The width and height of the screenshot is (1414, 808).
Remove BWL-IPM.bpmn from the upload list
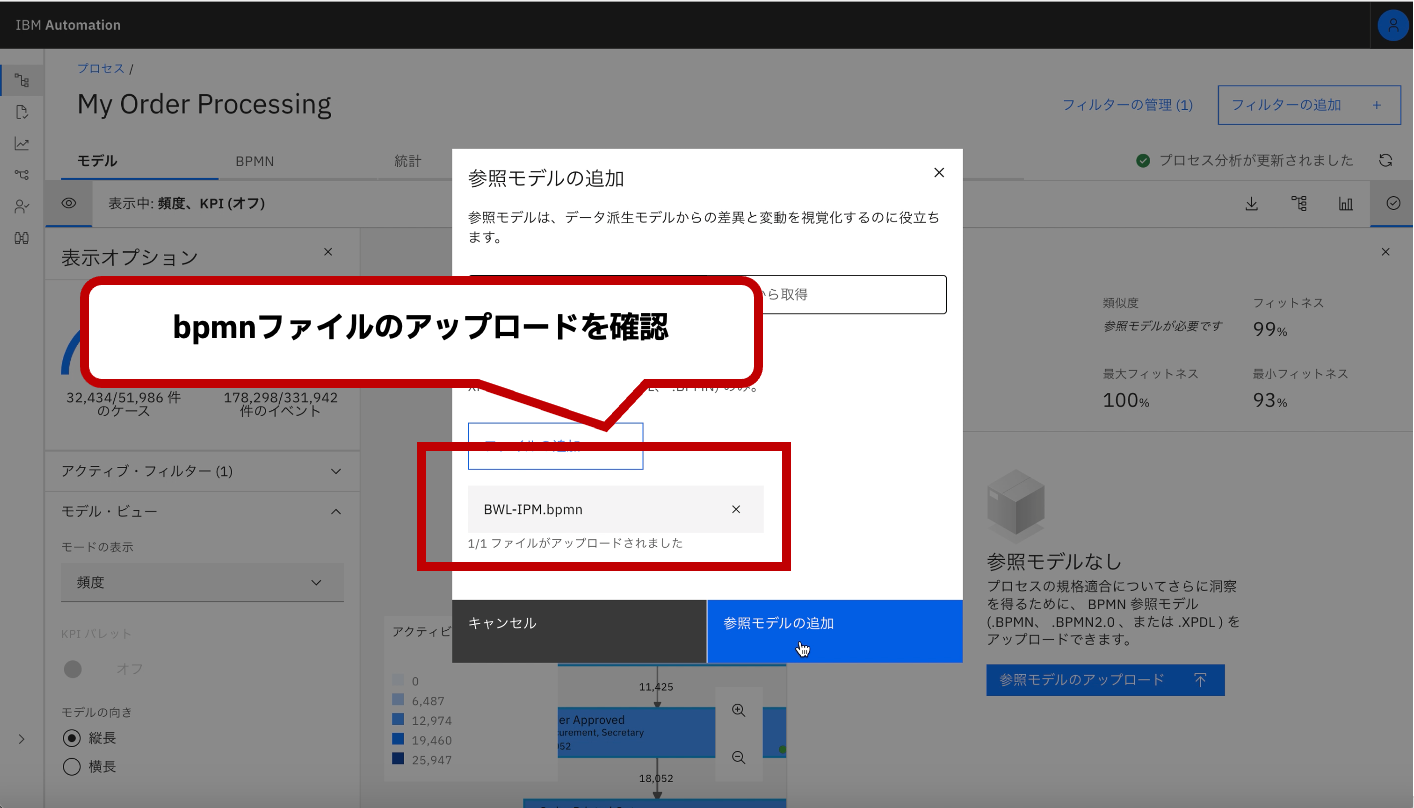click(736, 509)
